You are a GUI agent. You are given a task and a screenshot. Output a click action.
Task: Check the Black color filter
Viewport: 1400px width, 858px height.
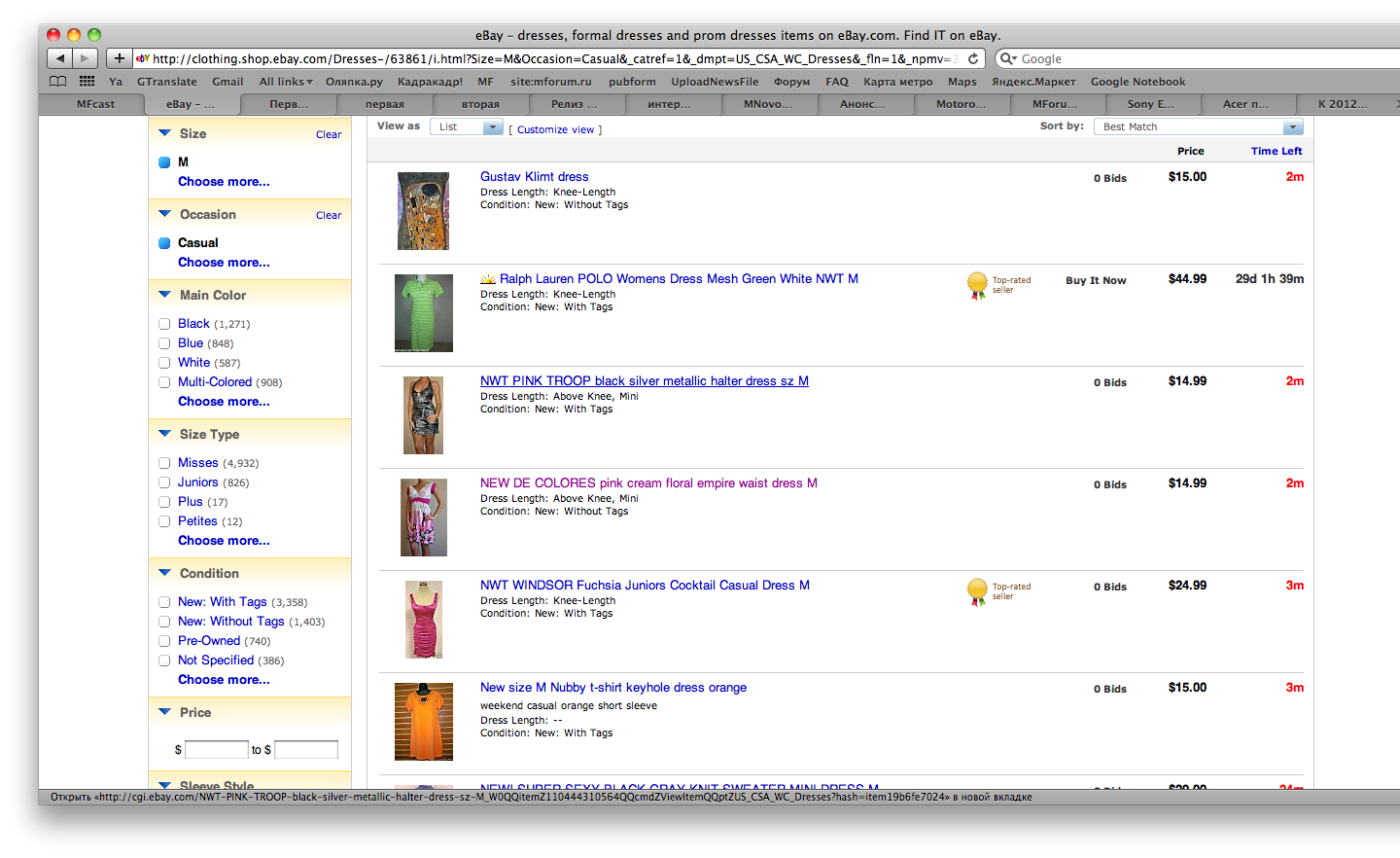pos(164,324)
